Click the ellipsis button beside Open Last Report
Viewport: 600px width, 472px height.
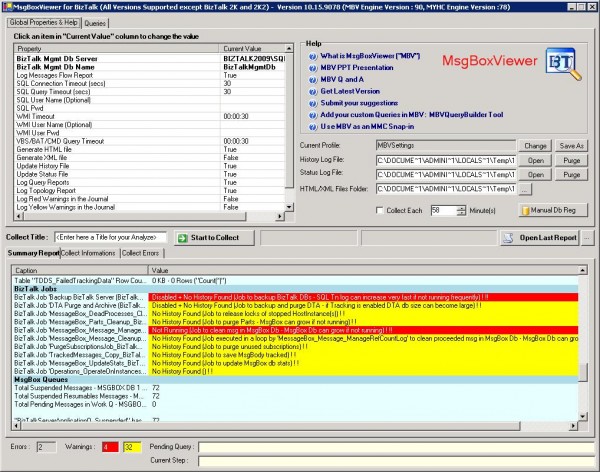586,238
